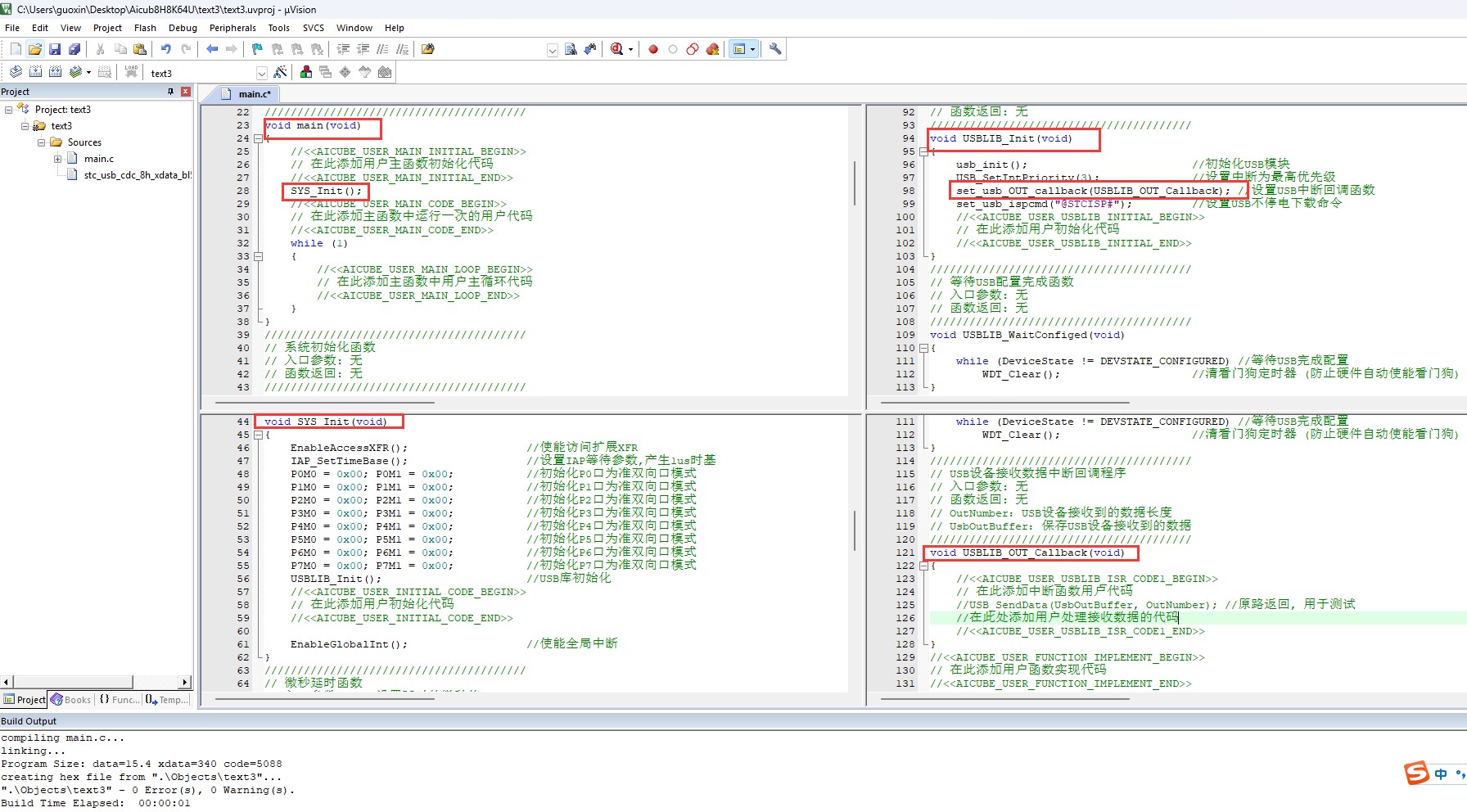Click Sogou input method tray icon
This screenshot has width=1467, height=812.
[1416, 773]
